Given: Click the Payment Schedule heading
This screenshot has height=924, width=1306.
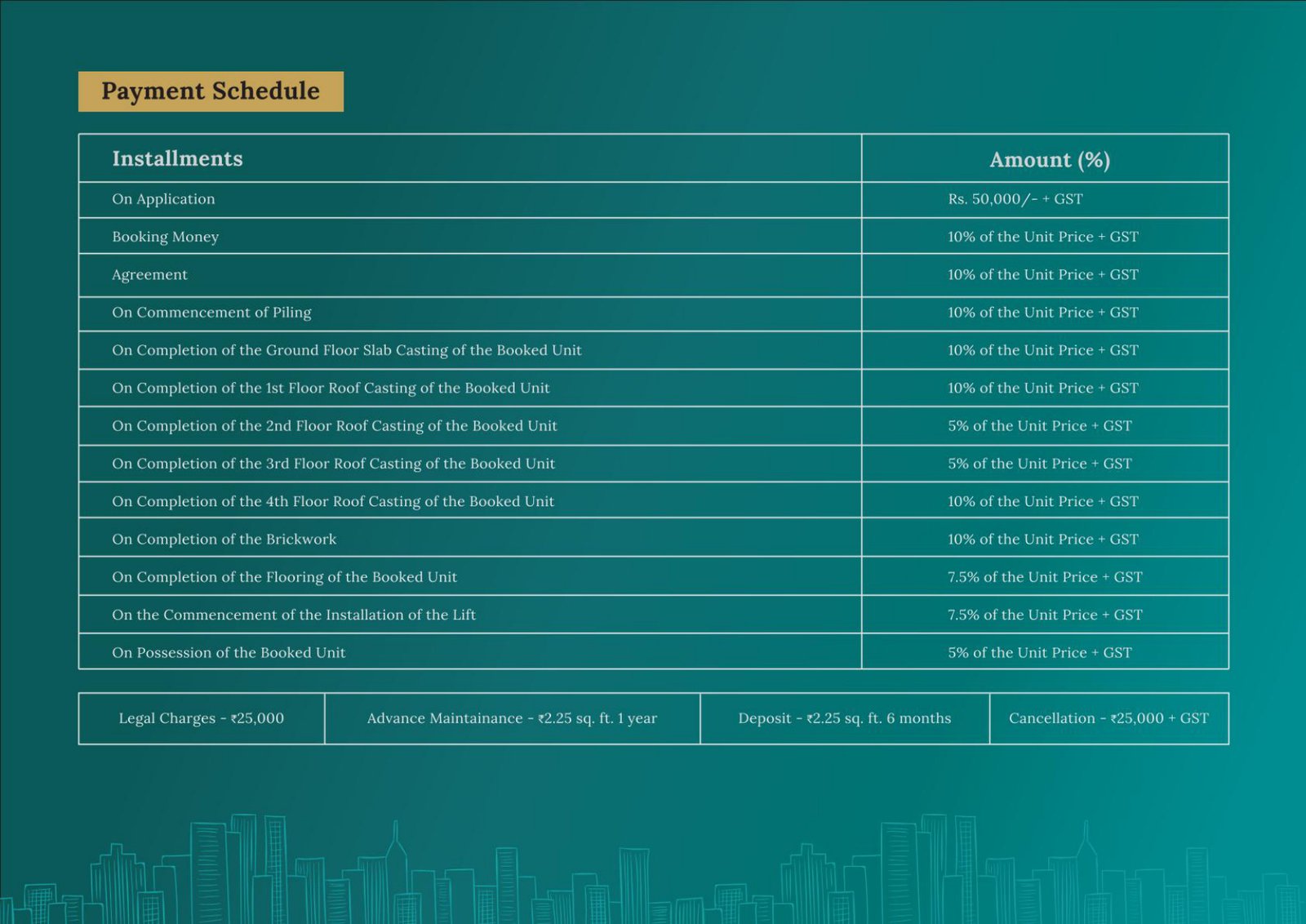Looking at the screenshot, I should (211, 91).
